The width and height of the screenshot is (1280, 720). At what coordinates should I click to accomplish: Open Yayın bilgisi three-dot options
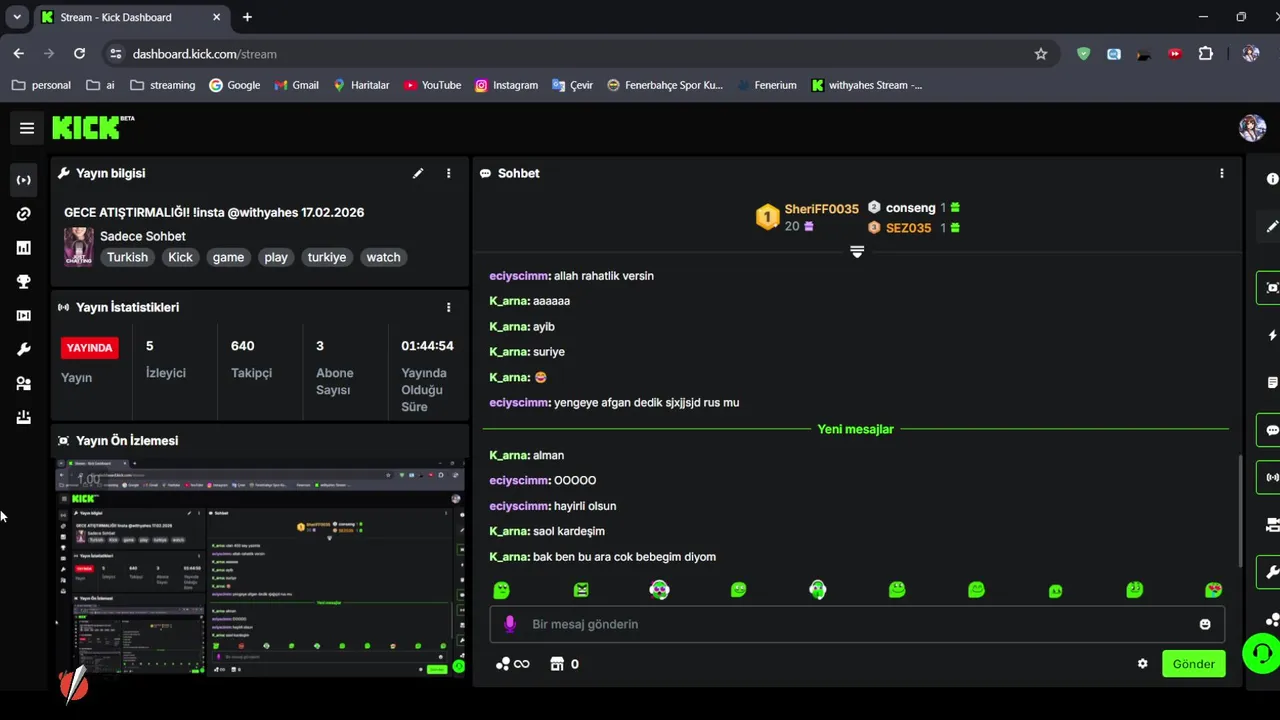point(448,173)
